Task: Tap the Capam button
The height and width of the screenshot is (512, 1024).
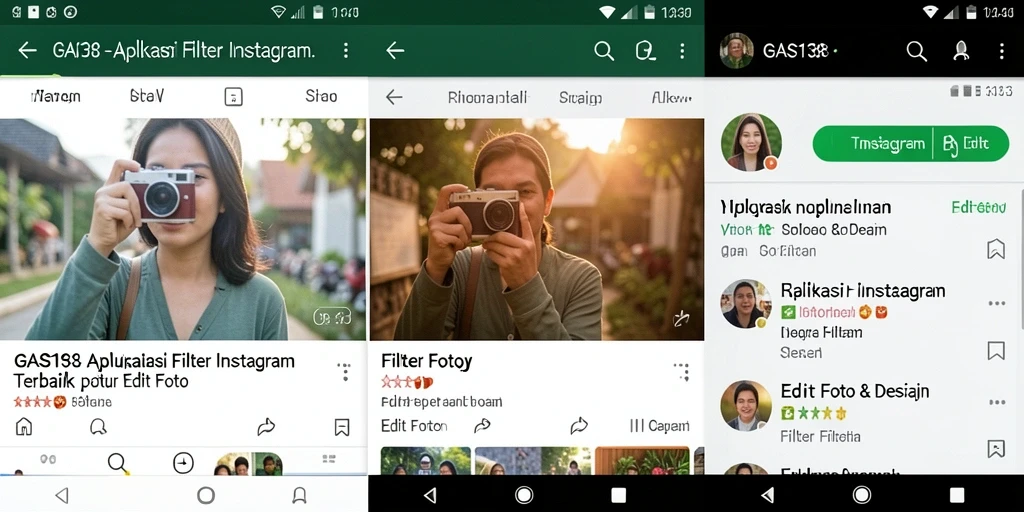Action: click(x=660, y=426)
